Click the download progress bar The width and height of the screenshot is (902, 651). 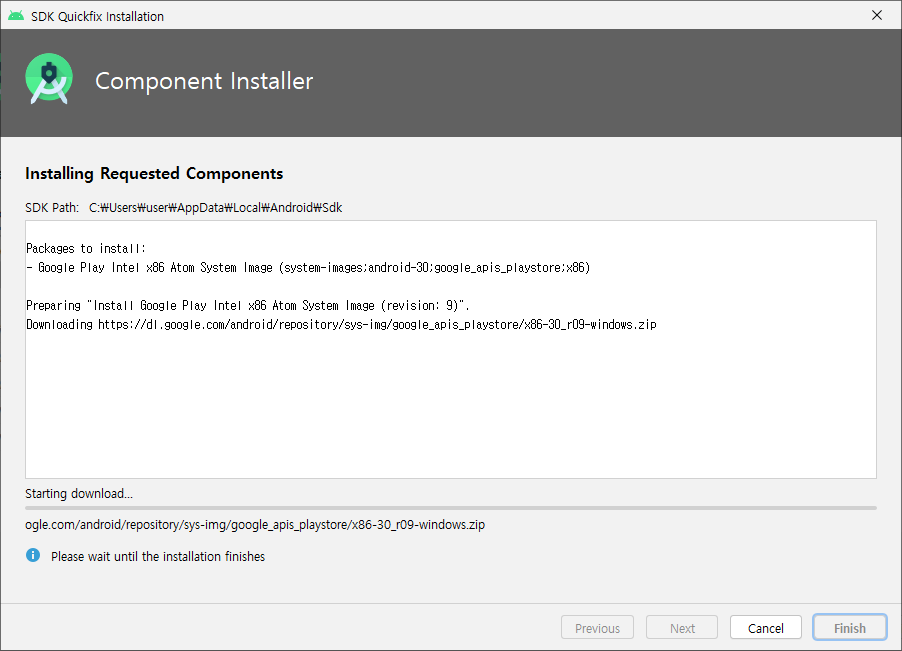coord(450,508)
